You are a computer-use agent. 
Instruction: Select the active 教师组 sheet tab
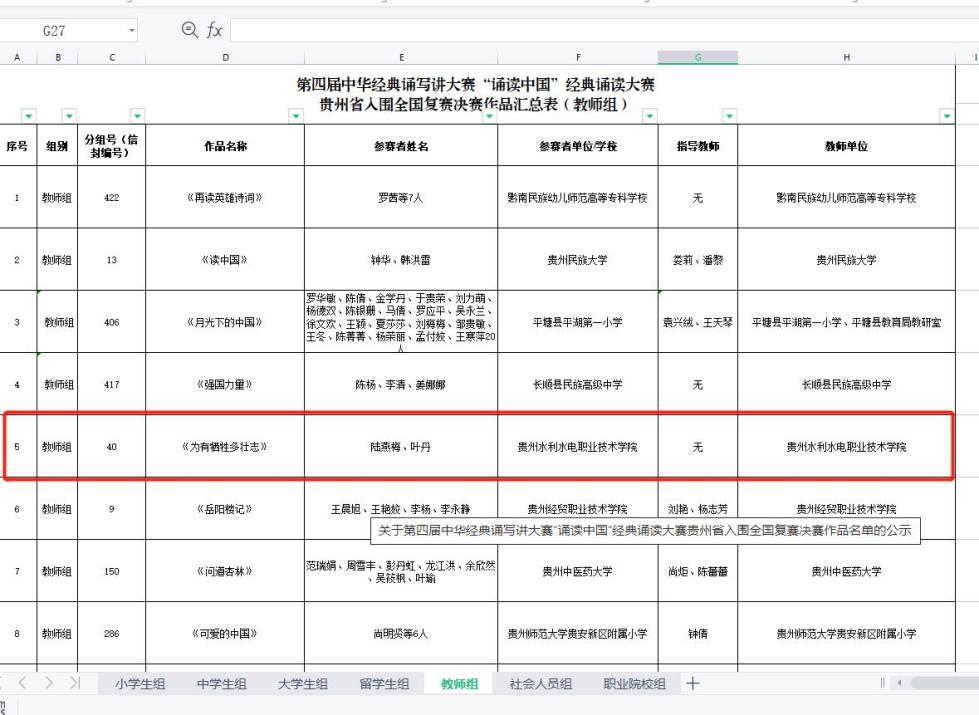[x=459, y=684]
